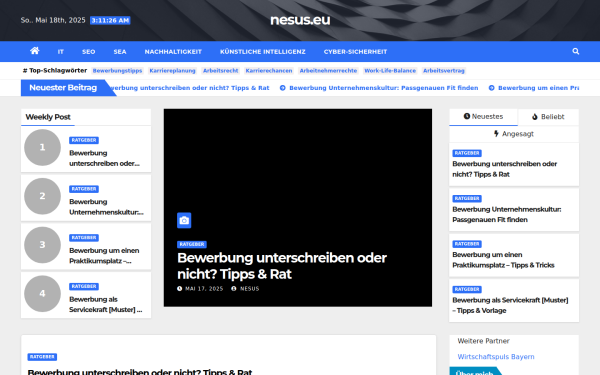Open sidebar post Servicekraft [Muster] – Tipps & Vorlage
The image size is (600, 375).
tap(510, 305)
